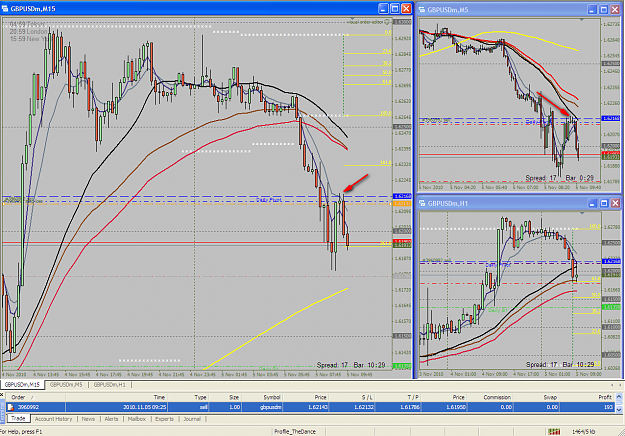Maximize the GBPUSDm,M15 chart window

395,8
